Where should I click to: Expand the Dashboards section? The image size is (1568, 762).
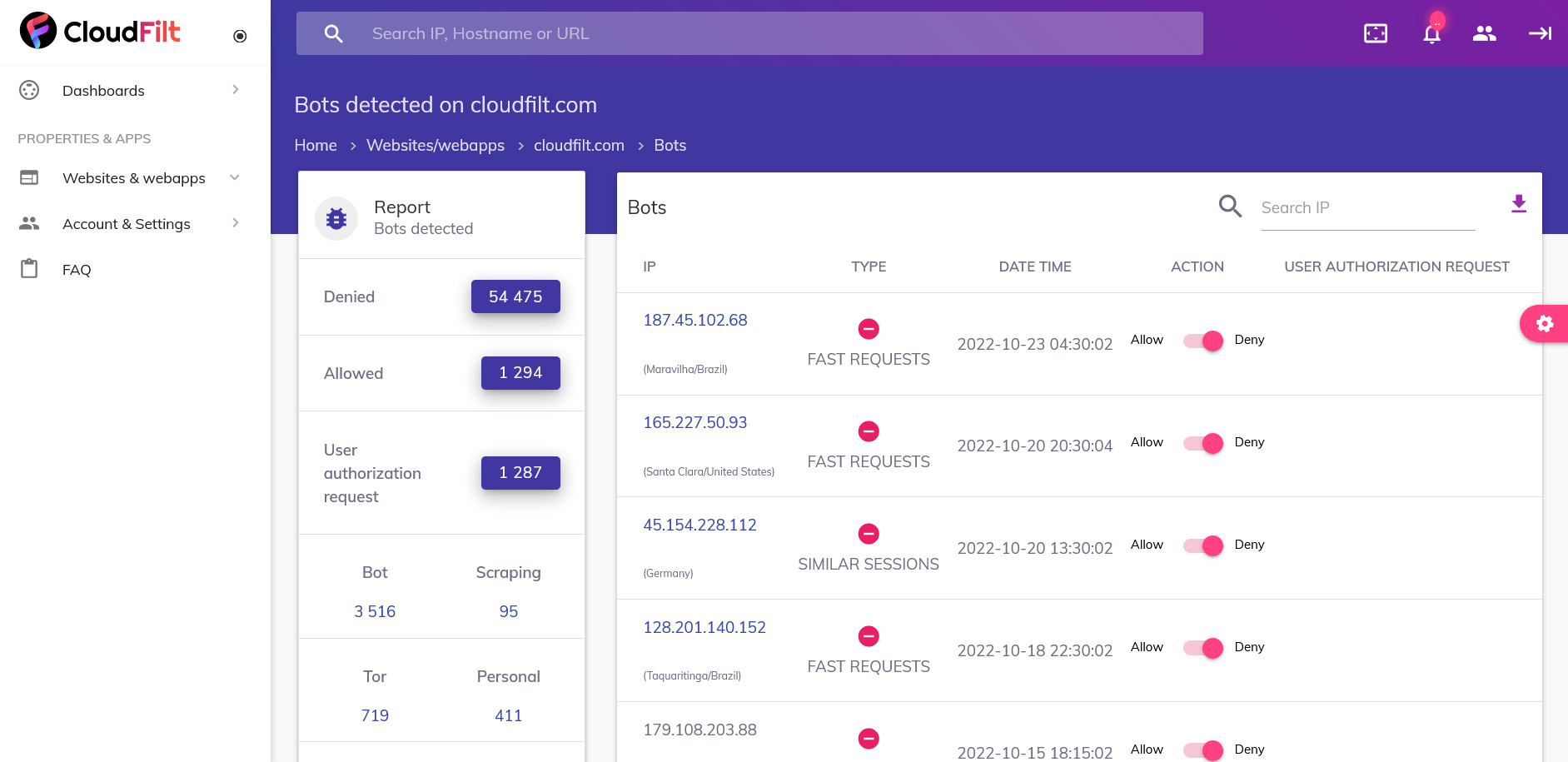pos(103,90)
